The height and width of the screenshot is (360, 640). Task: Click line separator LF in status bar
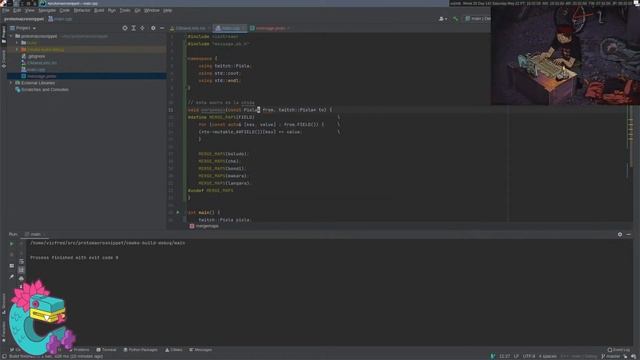click(516, 356)
